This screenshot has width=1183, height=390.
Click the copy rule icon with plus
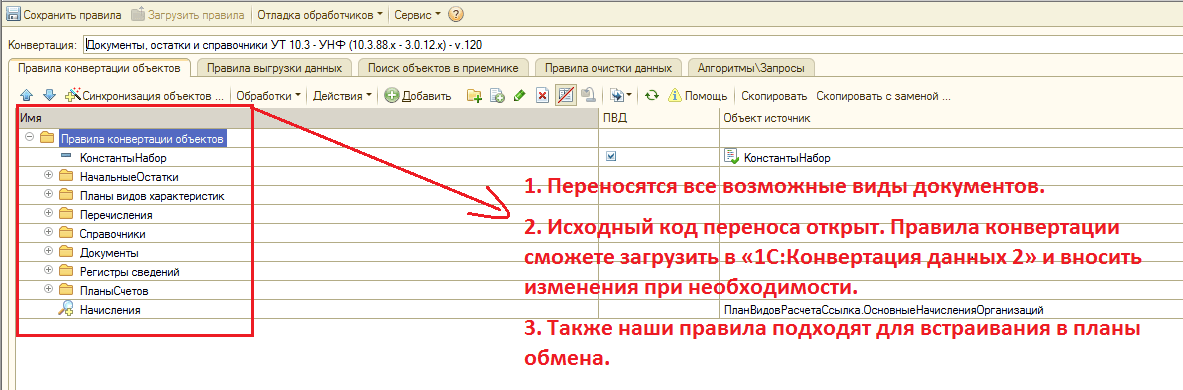[x=497, y=96]
